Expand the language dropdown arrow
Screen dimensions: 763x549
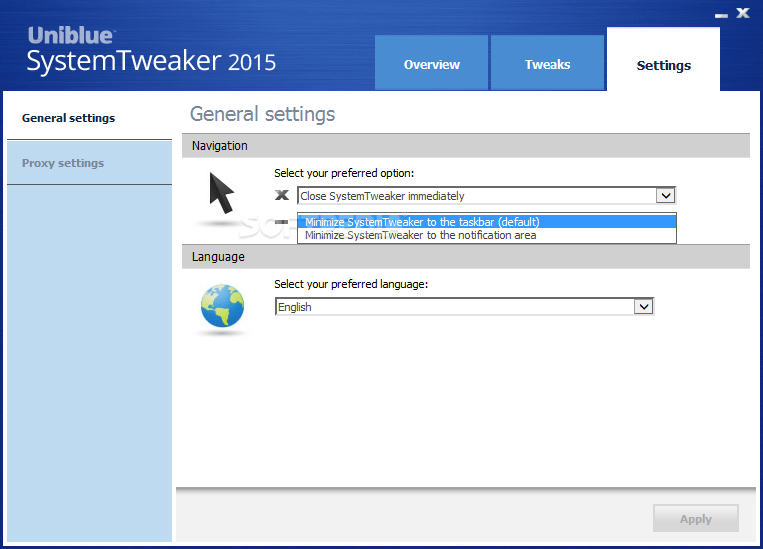point(643,307)
